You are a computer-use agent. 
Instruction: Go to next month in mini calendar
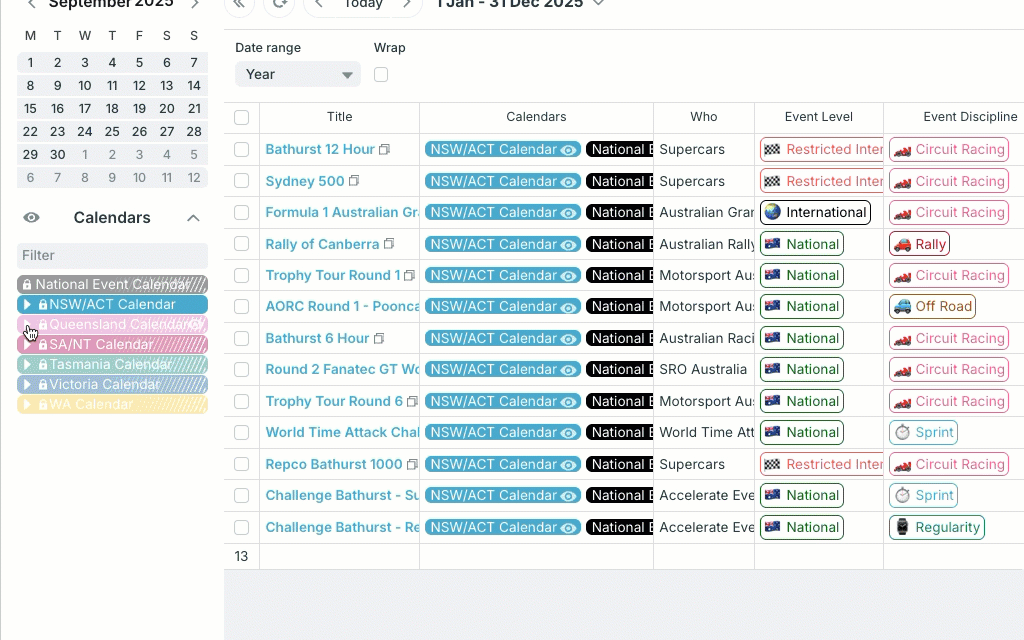coord(195,4)
